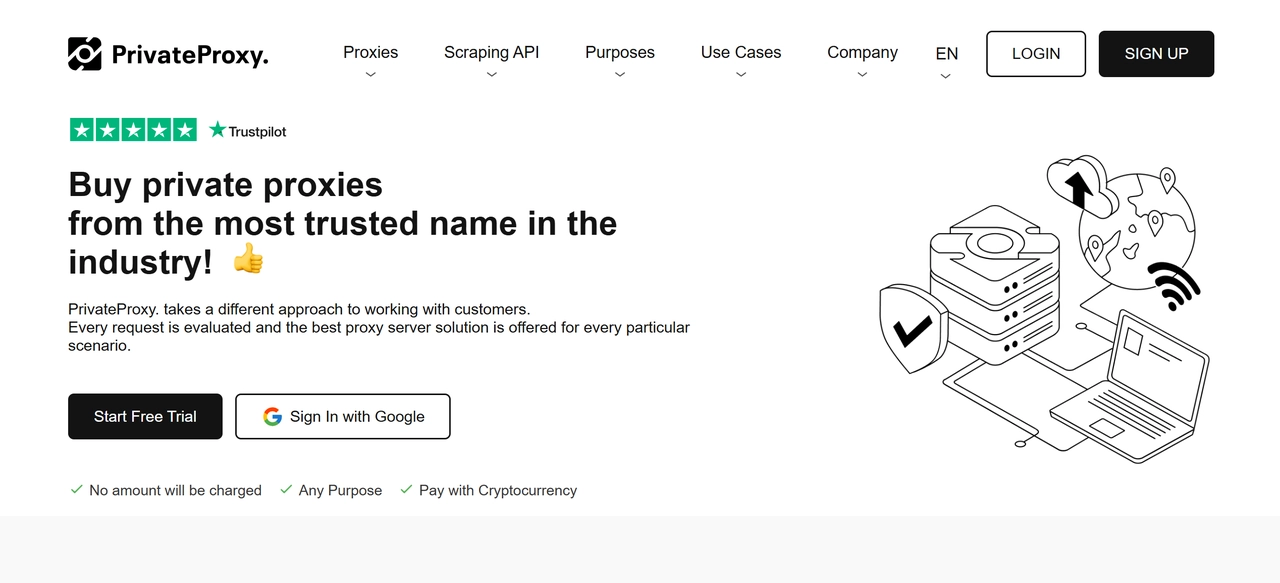Screen dimensions: 1280x583
Task: Click the five-star Trustpilot rating
Action: click(x=133, y=129)
